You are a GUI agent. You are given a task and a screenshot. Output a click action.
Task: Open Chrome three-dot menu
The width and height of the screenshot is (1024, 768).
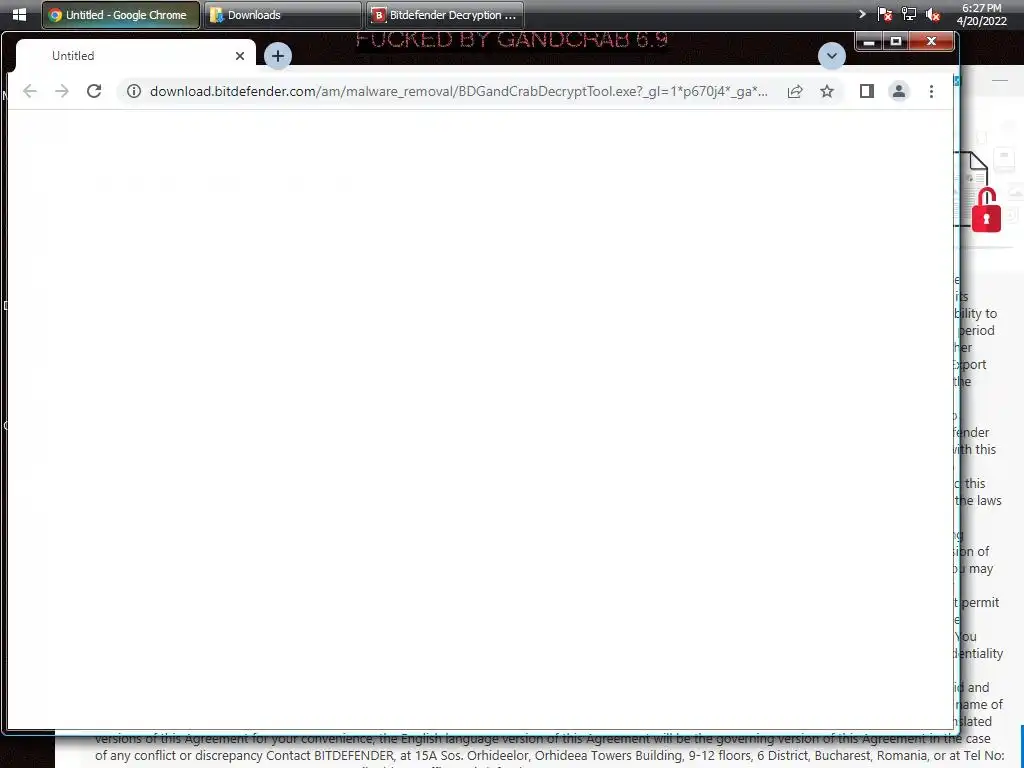[931, 91]
